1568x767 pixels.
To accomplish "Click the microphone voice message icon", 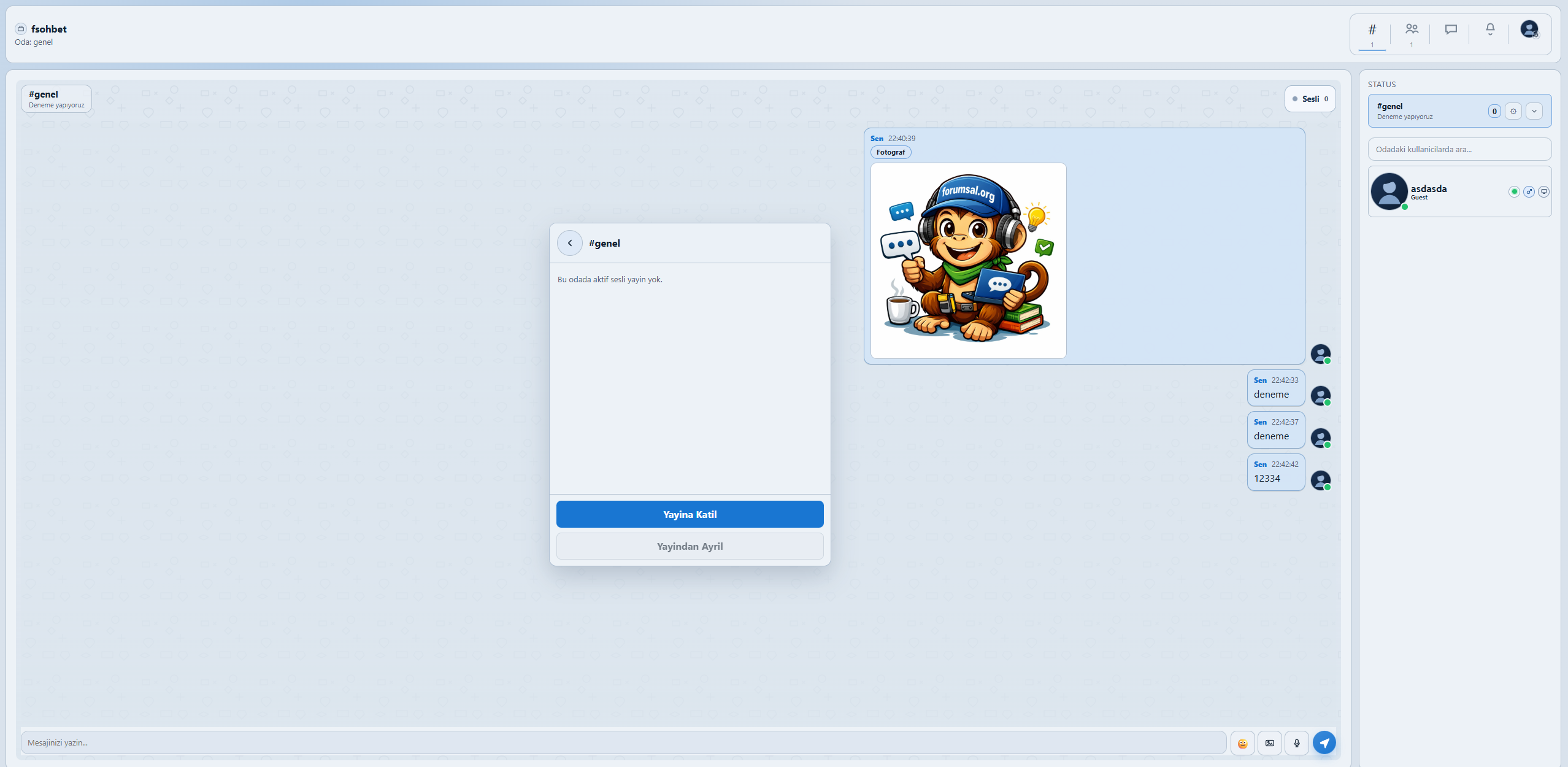I will tap(1296, 743).
